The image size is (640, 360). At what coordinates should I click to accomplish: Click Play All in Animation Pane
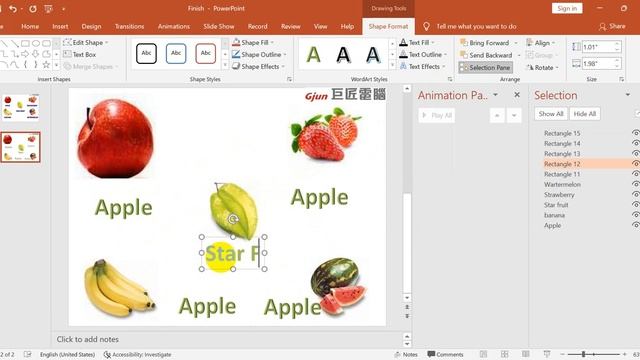[x=436, y=116]
